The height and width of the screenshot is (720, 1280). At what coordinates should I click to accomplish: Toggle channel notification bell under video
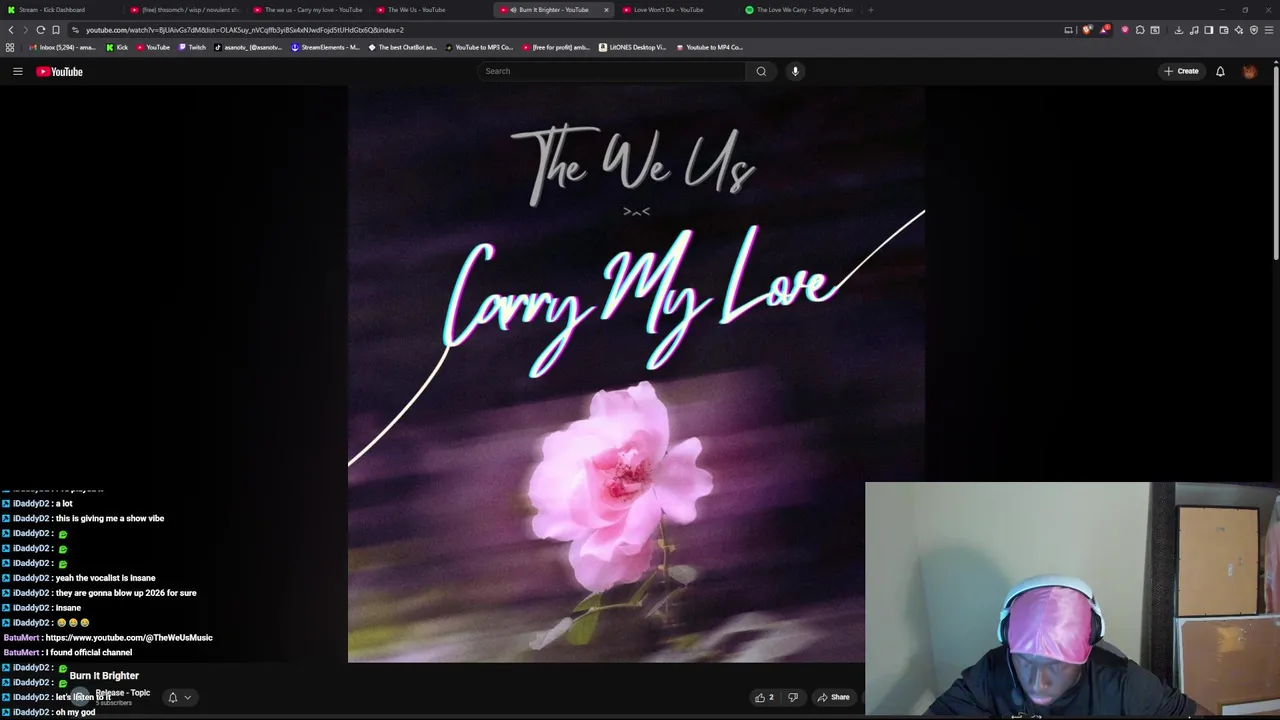(x=178, y=697)
